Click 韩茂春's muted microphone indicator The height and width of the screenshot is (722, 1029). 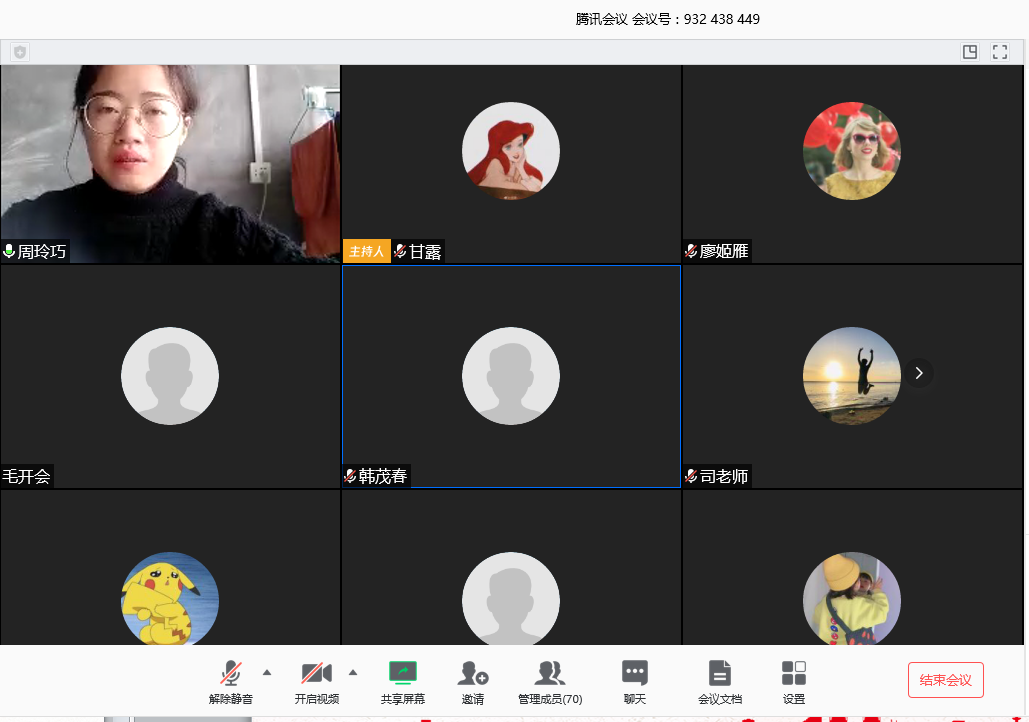pyautogui.click(x=350, y=476)
